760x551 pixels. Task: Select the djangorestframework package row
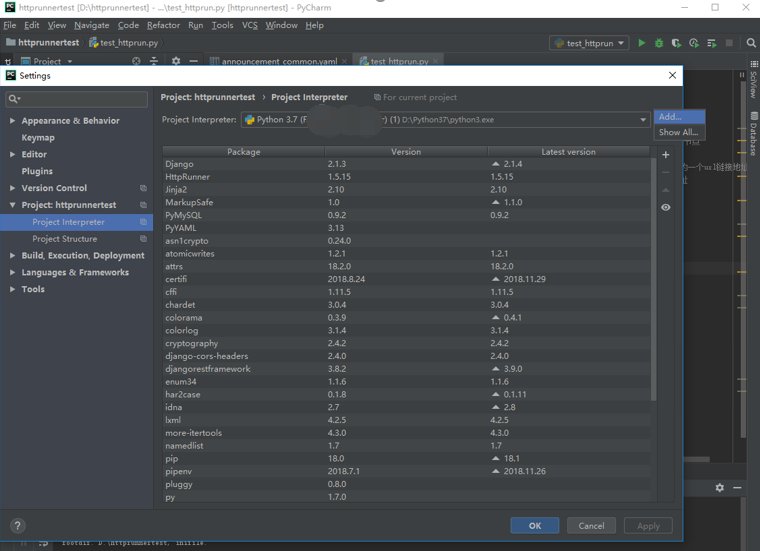point(406,369)
